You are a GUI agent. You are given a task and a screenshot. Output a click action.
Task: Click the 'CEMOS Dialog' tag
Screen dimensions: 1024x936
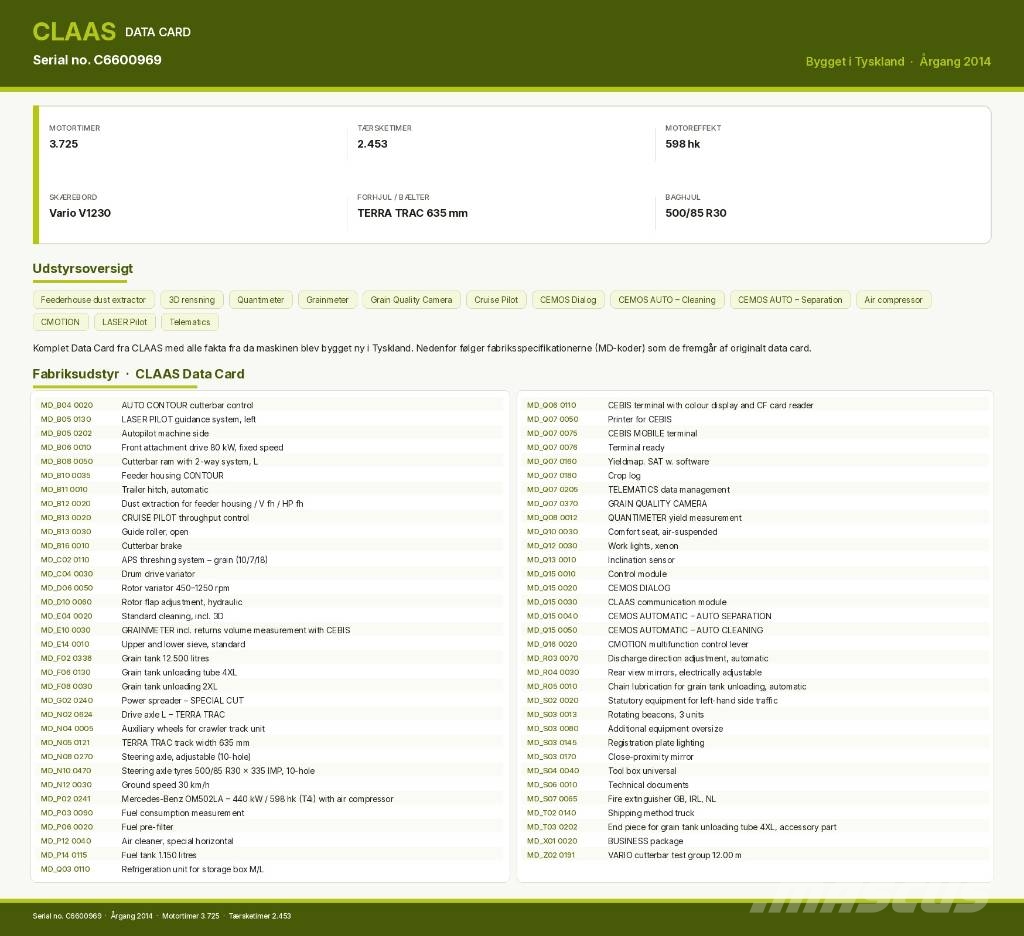(x=568, y=300)
